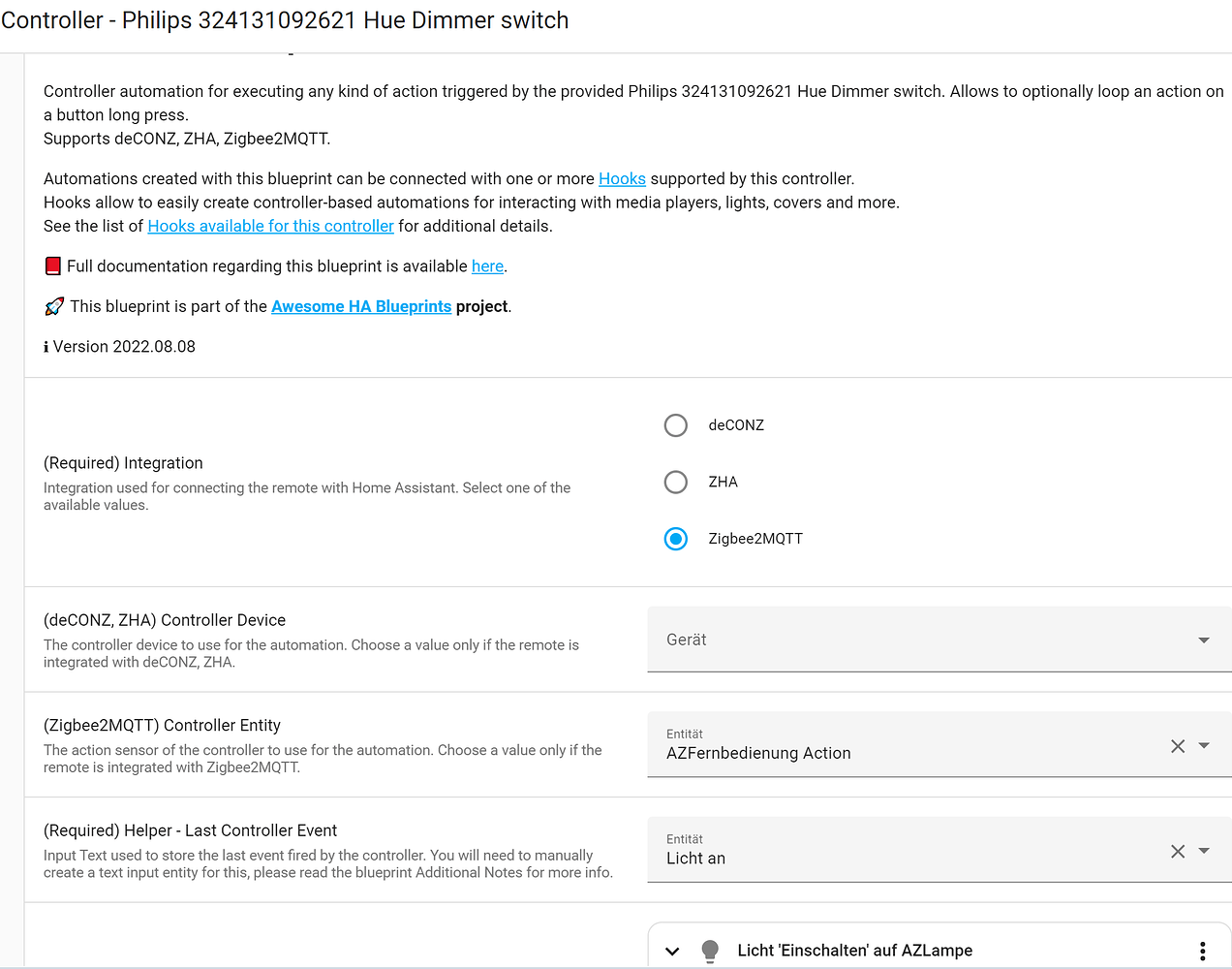Screen dimensions: 1232x969
Task: Visit the Awesome HA Blueprints link
Action: coord(361,306)
